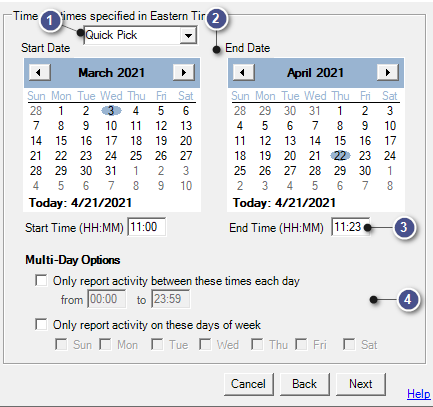Click callout marker number 1
This screenshot has width=433, height=407.
click(x=50, y=21)
